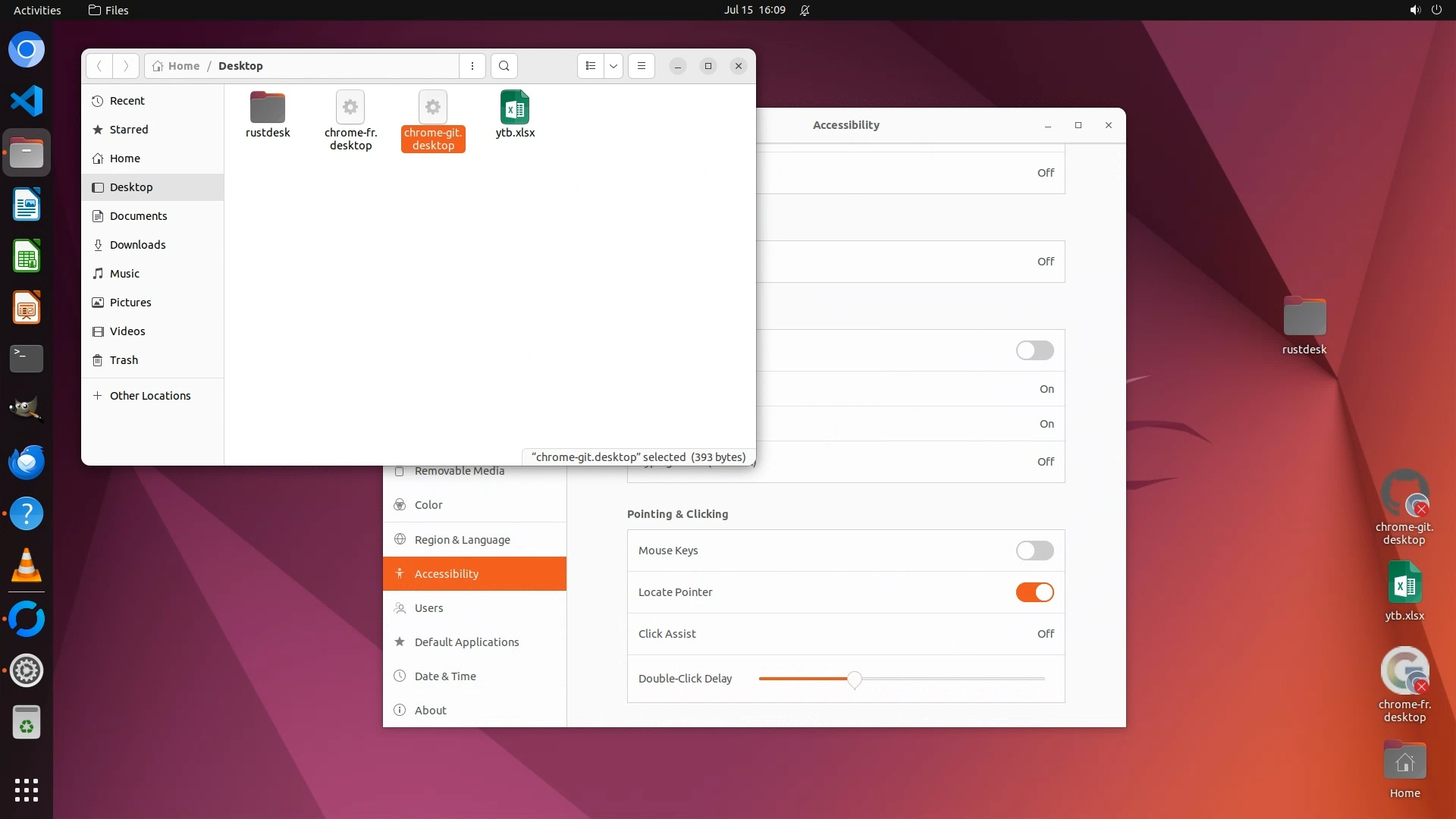
Task: Enable the Mouse Keys switch
Action: (1034, 551)
